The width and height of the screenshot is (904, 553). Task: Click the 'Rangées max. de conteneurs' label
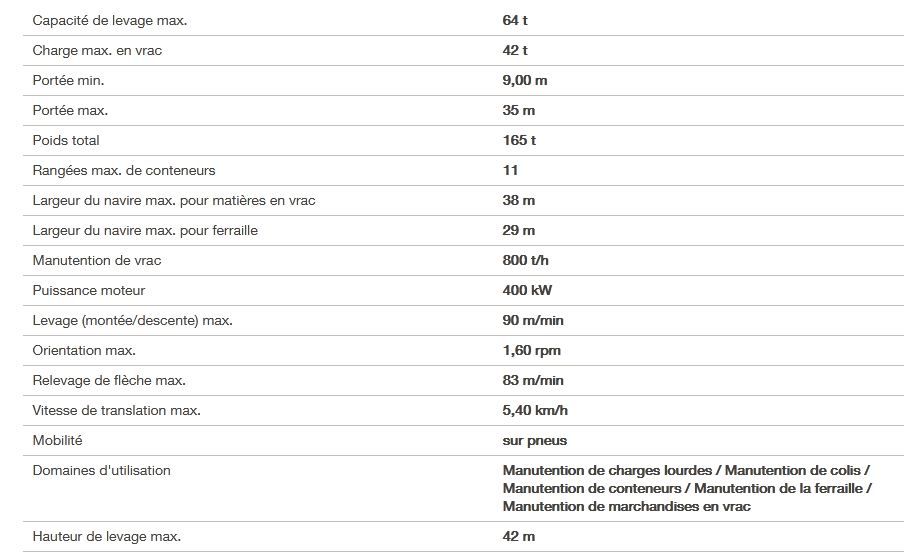(x=124, y=170)
